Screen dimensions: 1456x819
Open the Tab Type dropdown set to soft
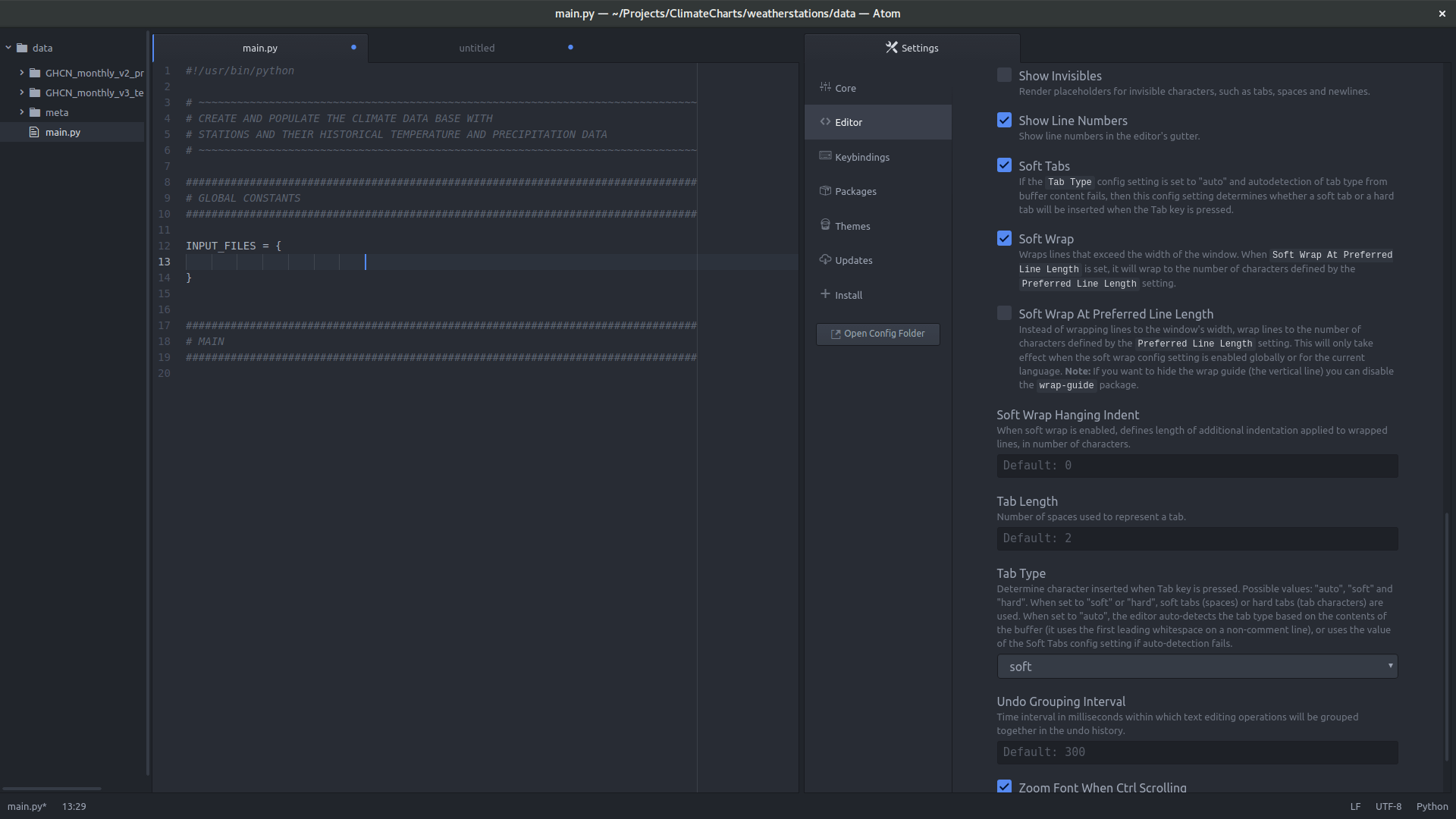point(1197,667)
